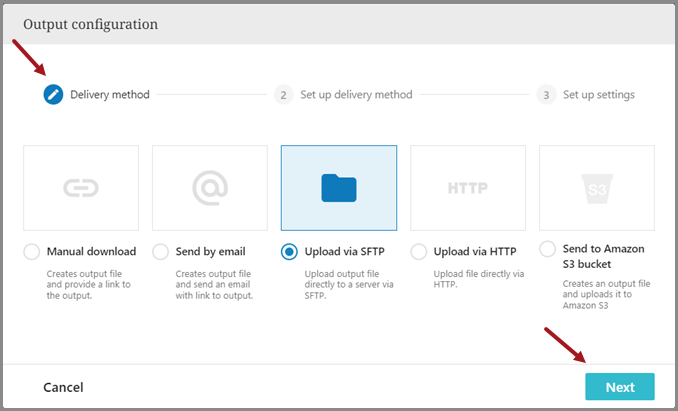Click the pencil step icon
The height and width of the screenshot is (411, 678).
point(53,95)
